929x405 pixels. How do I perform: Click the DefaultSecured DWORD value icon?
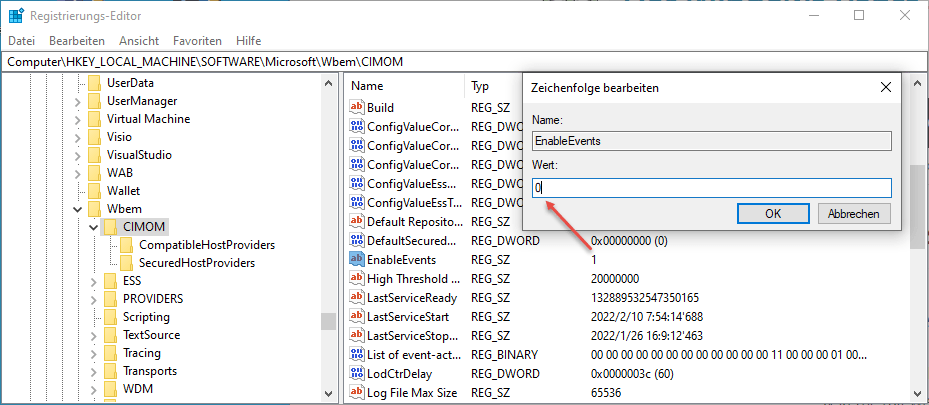coord(357,241)
